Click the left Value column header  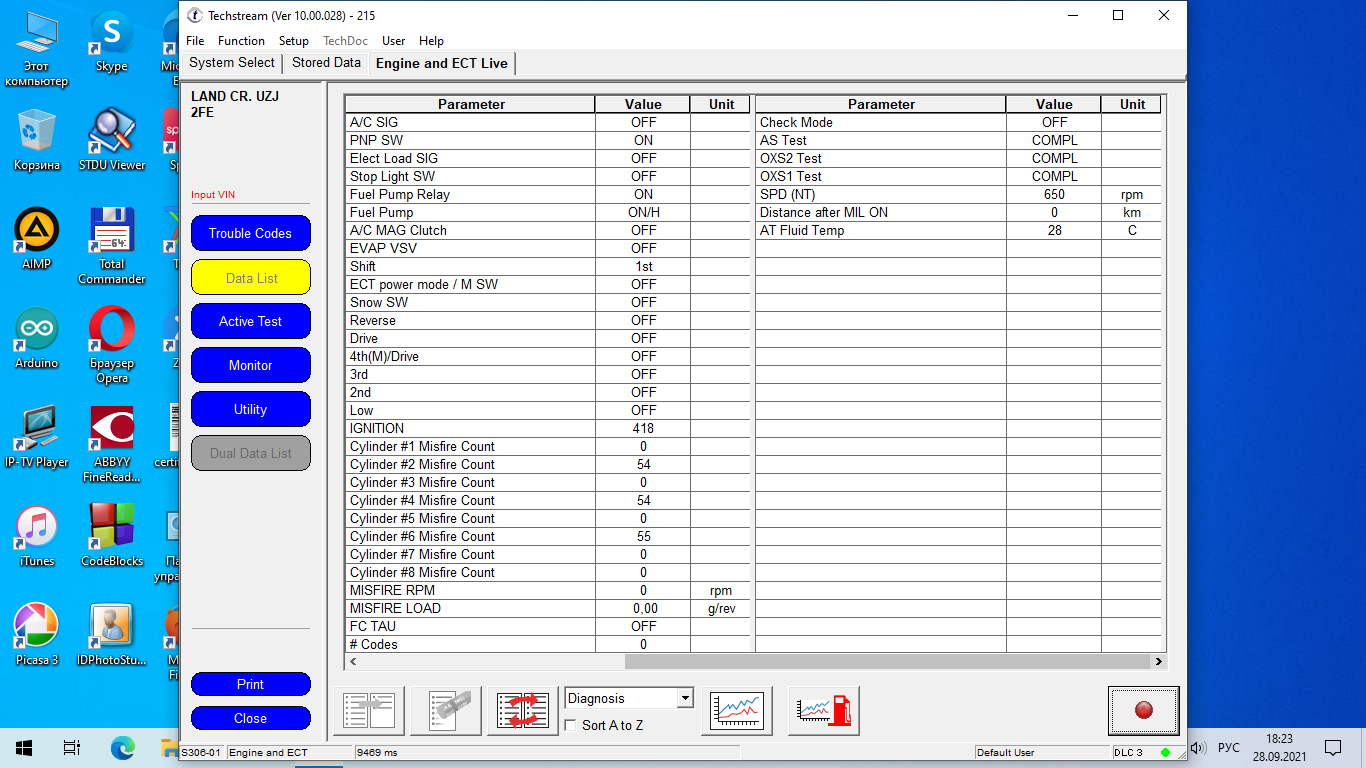[643, 104]
